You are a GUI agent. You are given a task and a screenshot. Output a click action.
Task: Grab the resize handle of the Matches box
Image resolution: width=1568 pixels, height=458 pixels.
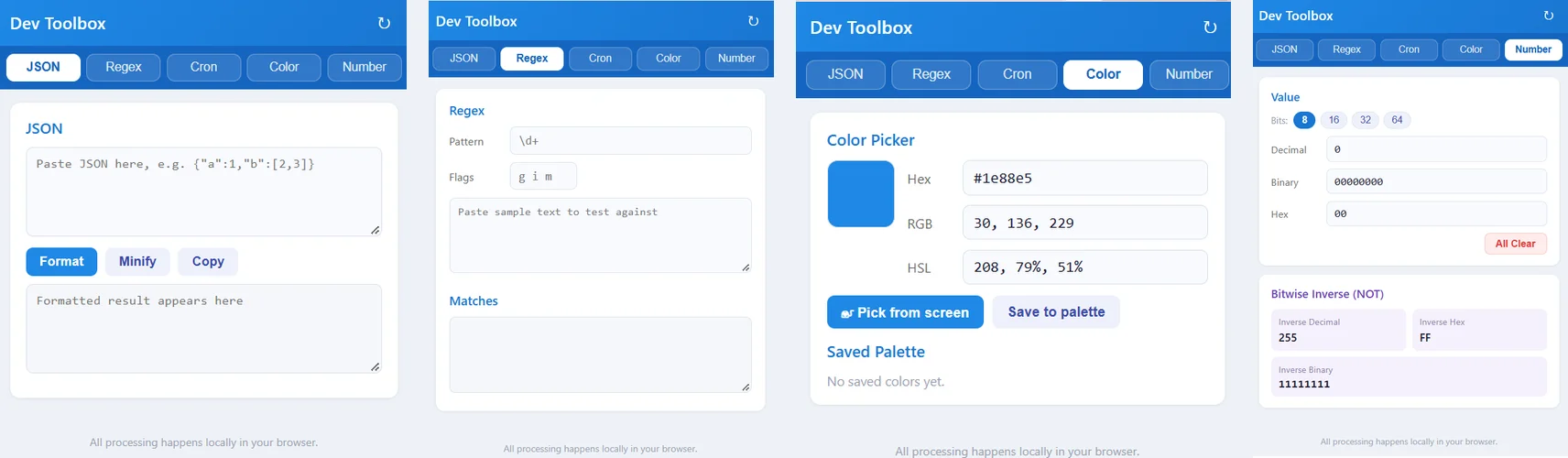point(746,387)
